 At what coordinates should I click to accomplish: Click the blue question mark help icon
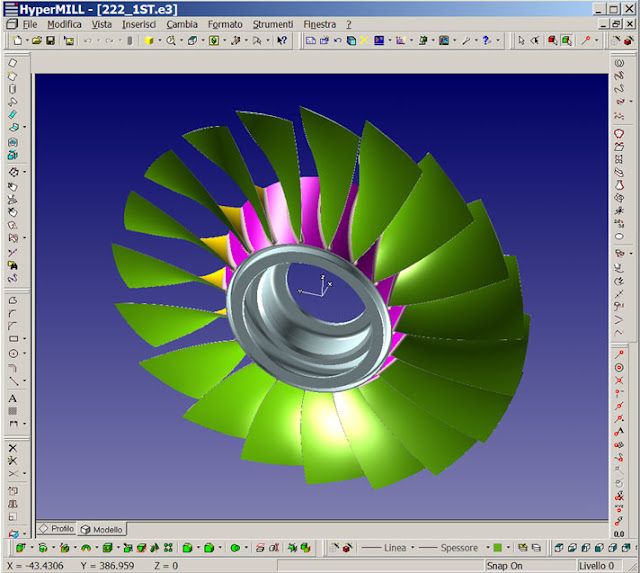[x=486, y=40]
